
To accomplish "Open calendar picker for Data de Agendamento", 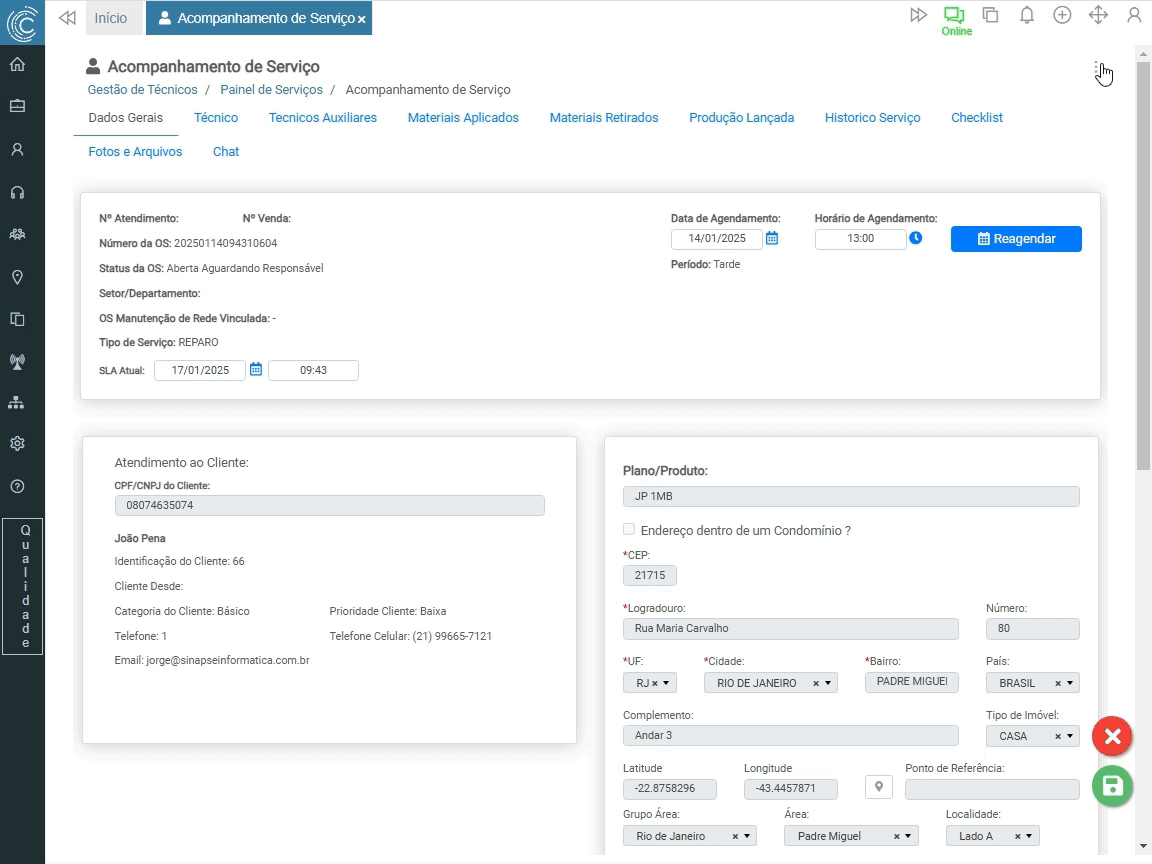I will point(772,239).
